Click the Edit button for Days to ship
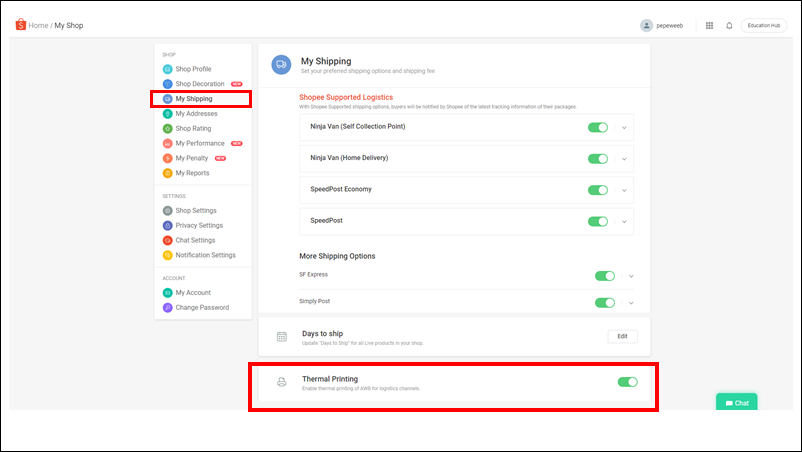 tap(622, 336)
